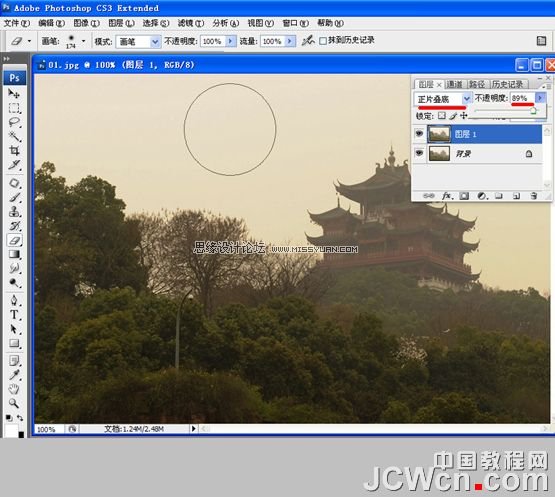Open layer opacity slider arrow
Image resolution: width=555 pixels, height=497 pixels.
(540, 98)
